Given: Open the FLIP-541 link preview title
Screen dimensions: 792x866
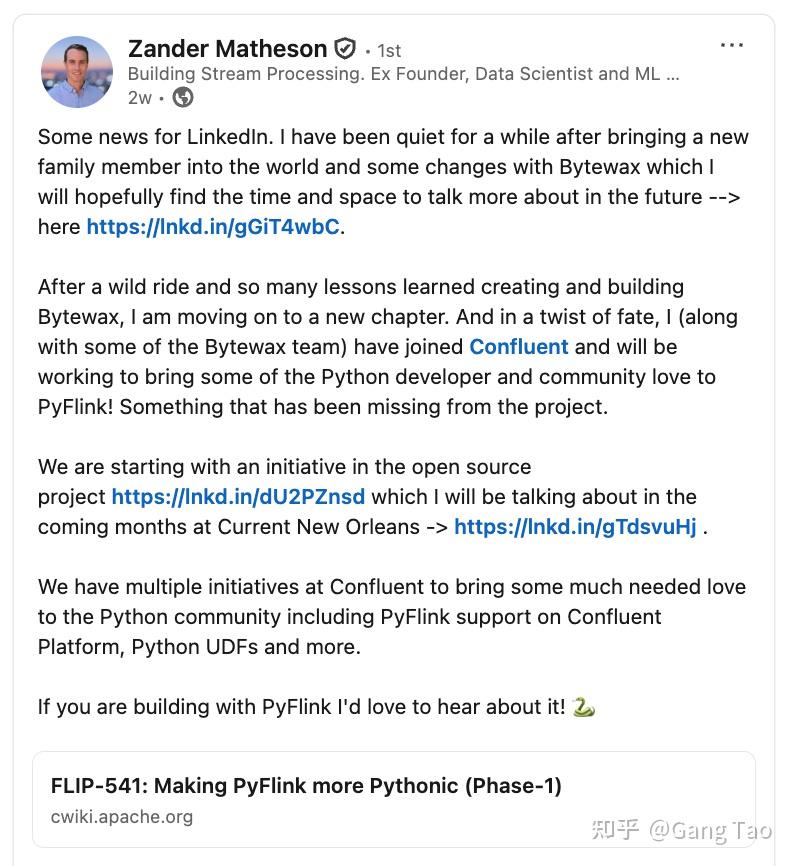Looking at the screenshot, I should 306,786.
